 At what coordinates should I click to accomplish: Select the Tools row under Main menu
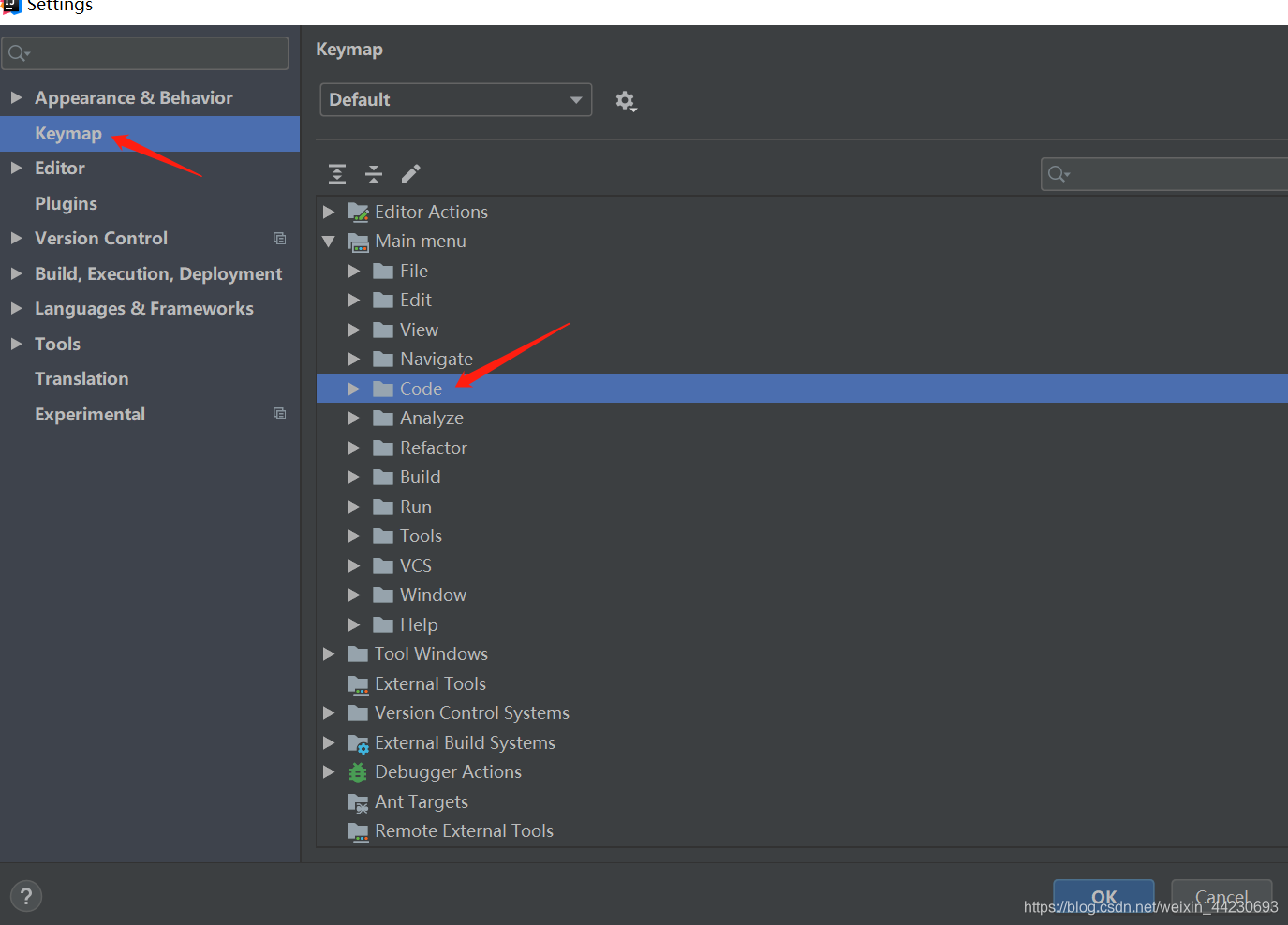(x=802, y=536)
